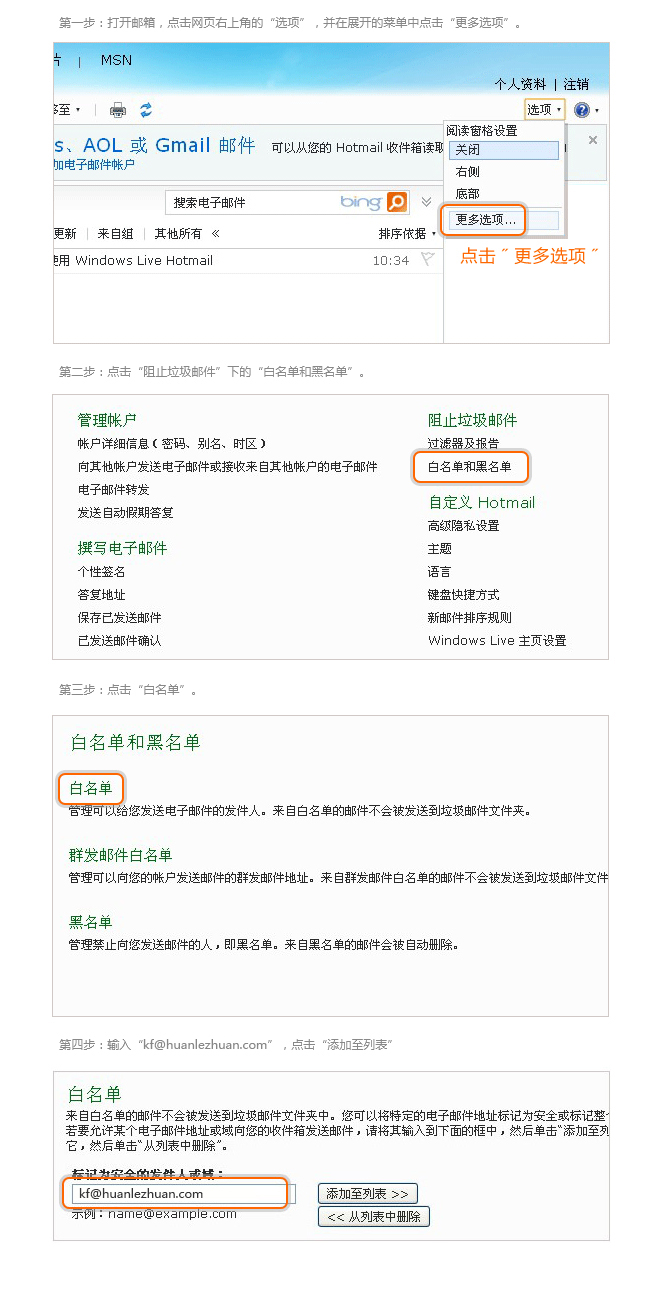
Task: Open 主题 option
Action: click(x=440, y=548)
